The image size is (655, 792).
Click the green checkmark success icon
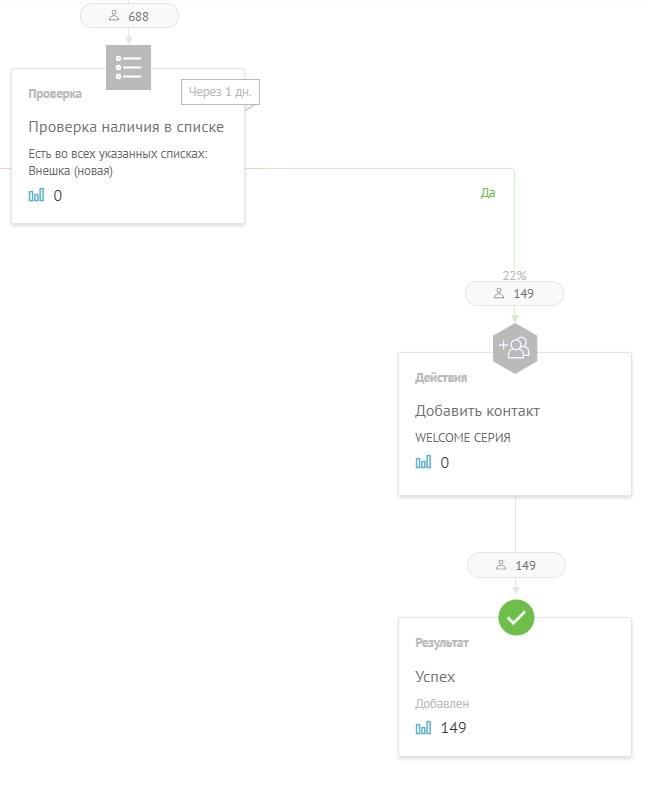pyautogui.click(x=516, y=617)
